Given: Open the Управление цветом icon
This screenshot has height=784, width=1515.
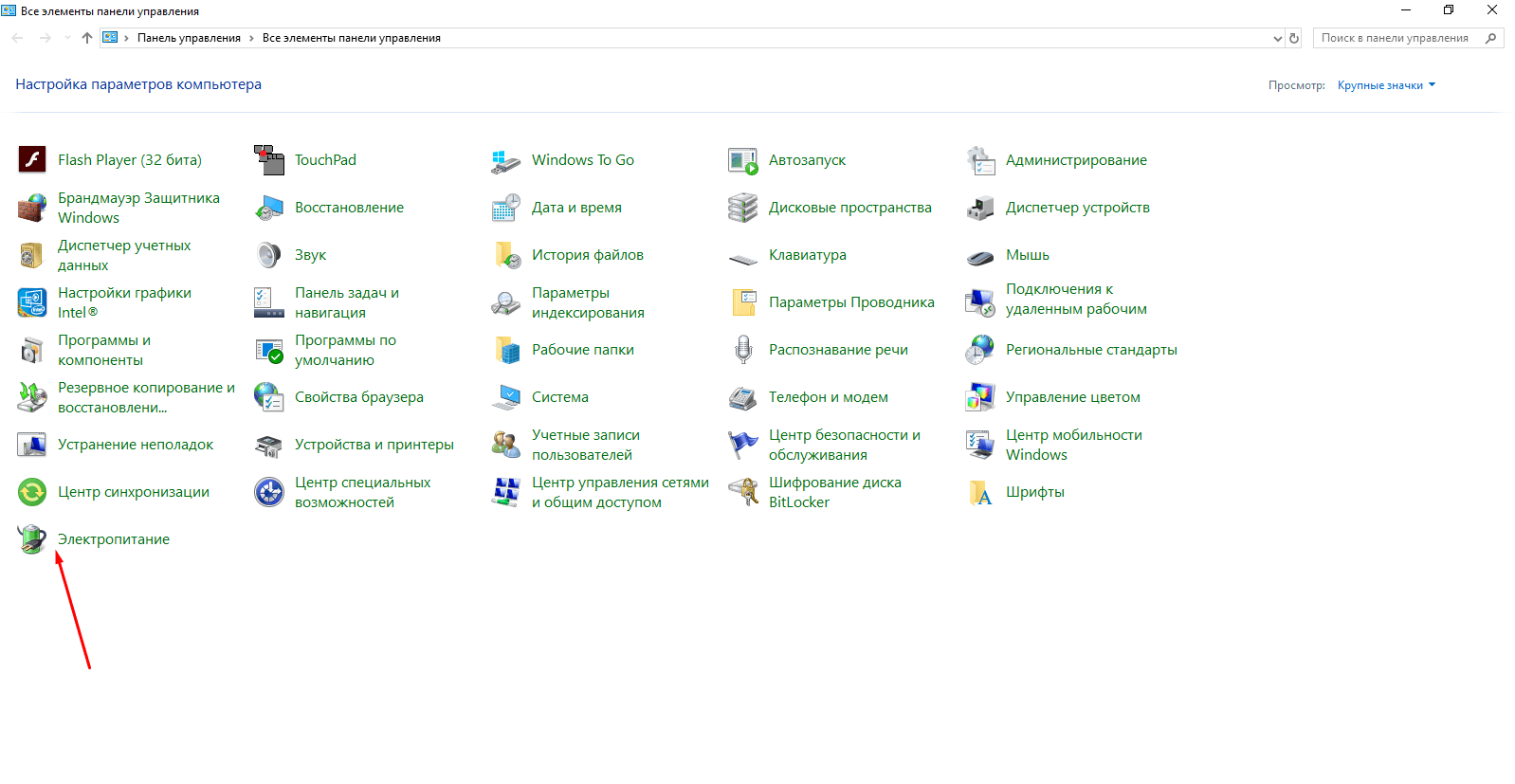Looking at the screenshot, I should (980, 397).
